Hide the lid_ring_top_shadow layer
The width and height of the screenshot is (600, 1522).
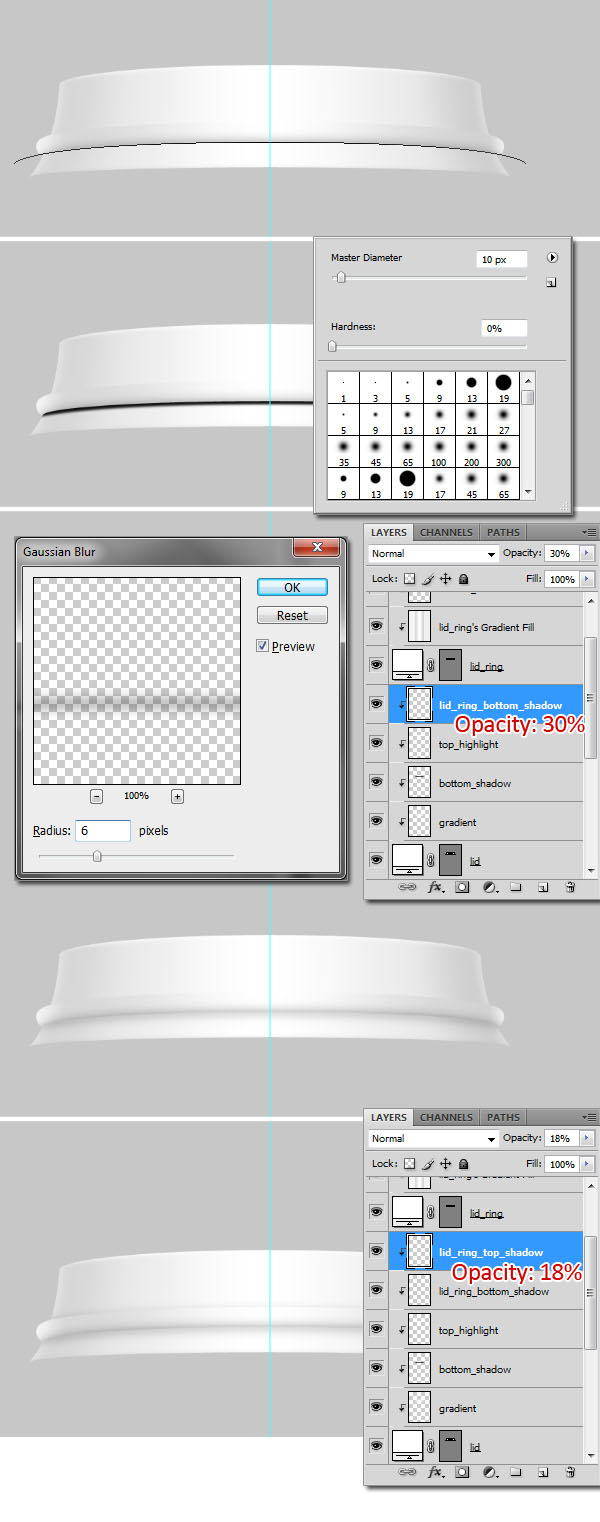pyautogui.click(x=377, y=1251)
